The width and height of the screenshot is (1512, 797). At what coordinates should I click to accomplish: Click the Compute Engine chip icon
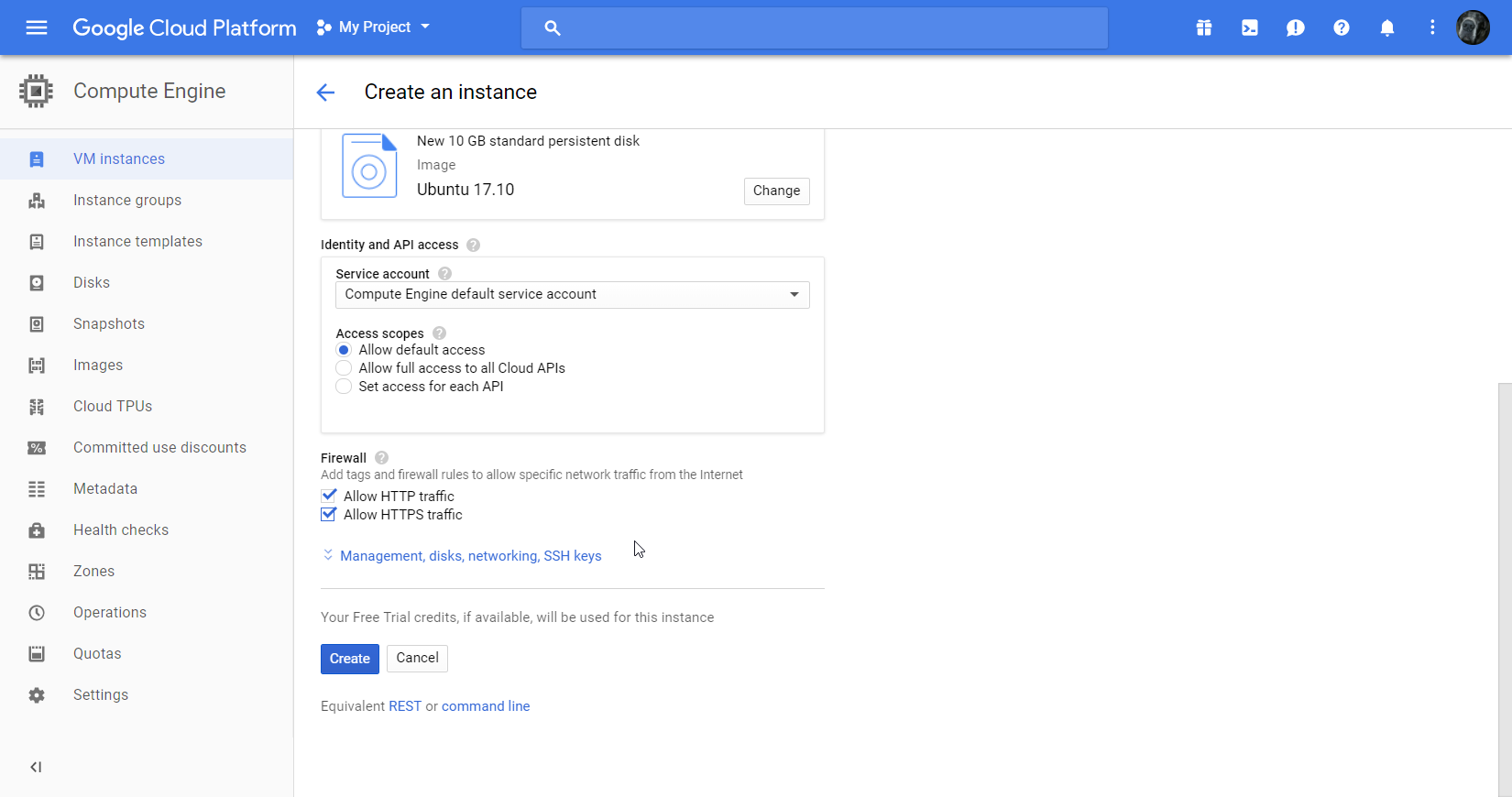tap(36, 91)
